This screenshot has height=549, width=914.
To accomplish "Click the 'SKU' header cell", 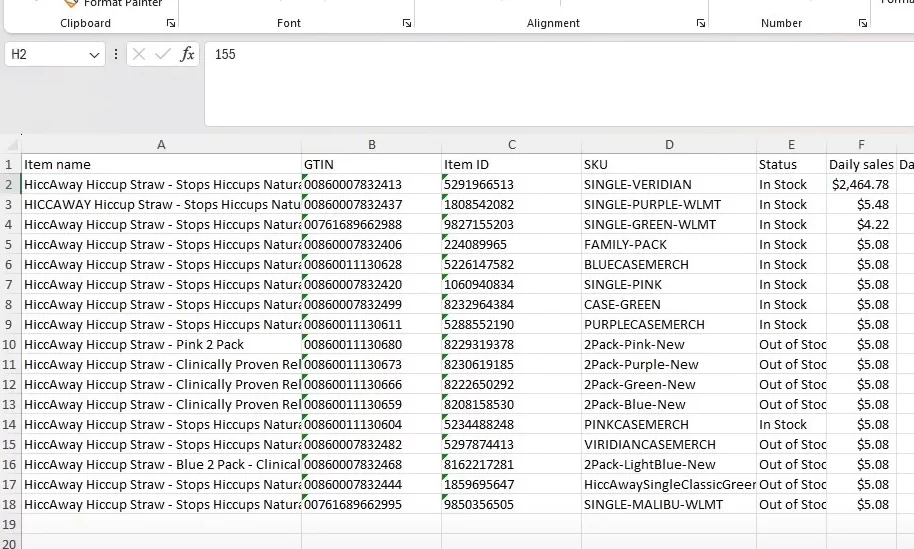I will tap(669, 164).
